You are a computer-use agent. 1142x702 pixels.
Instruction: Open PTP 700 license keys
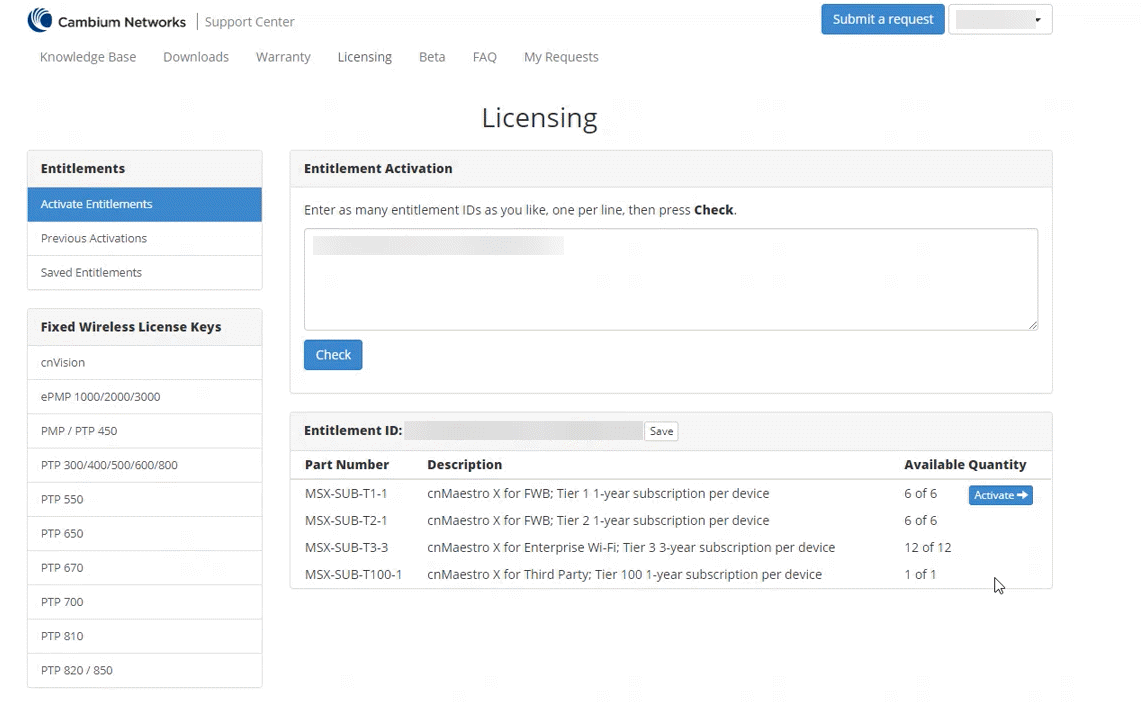coord(145,602)
